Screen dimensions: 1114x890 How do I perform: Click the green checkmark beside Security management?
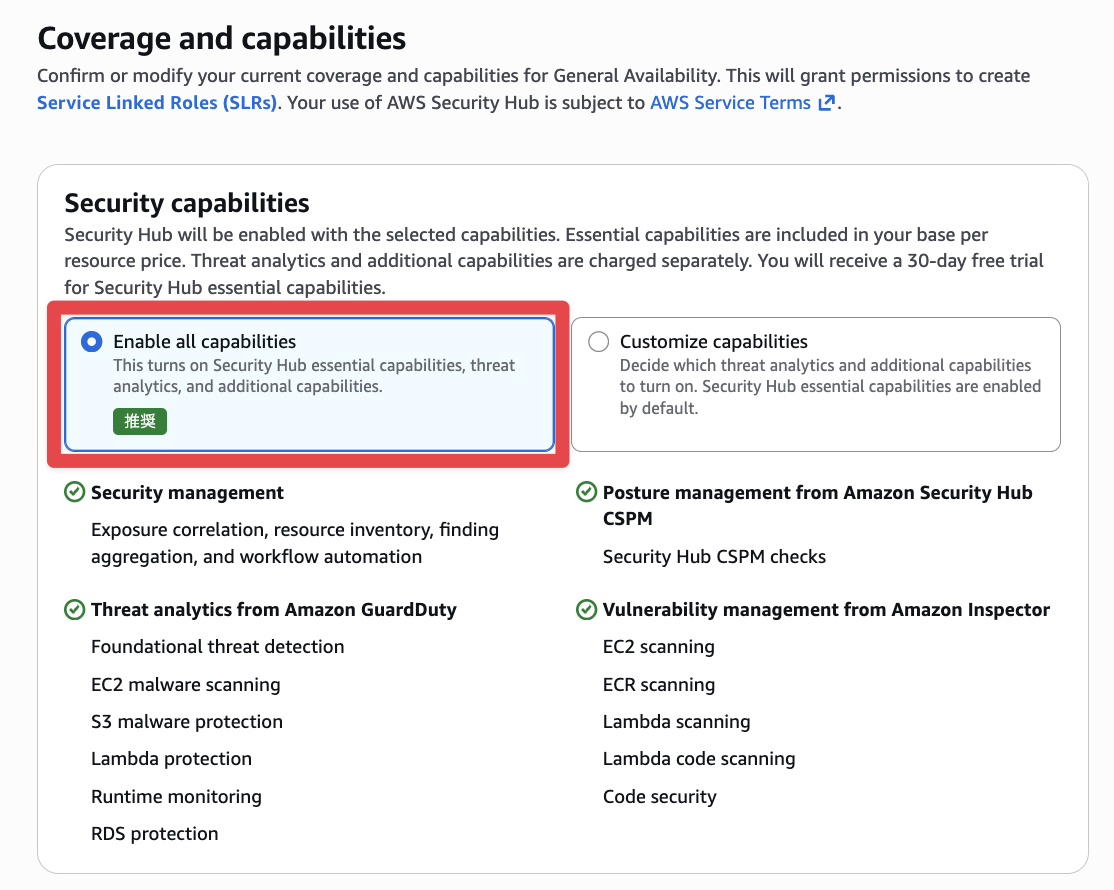[74, 492]
